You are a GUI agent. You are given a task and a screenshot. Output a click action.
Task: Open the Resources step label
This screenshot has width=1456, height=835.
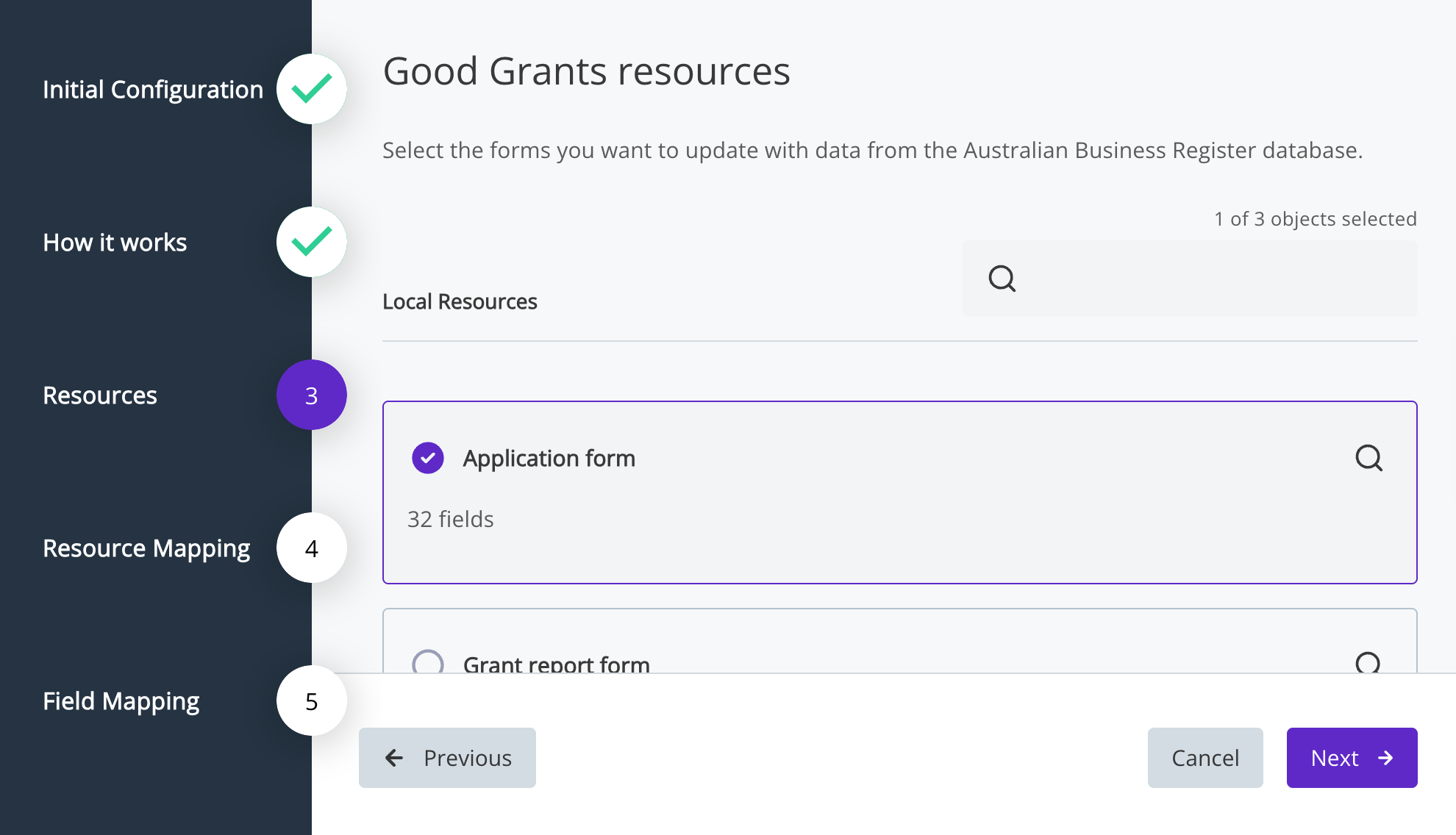(x=100, y=395)
